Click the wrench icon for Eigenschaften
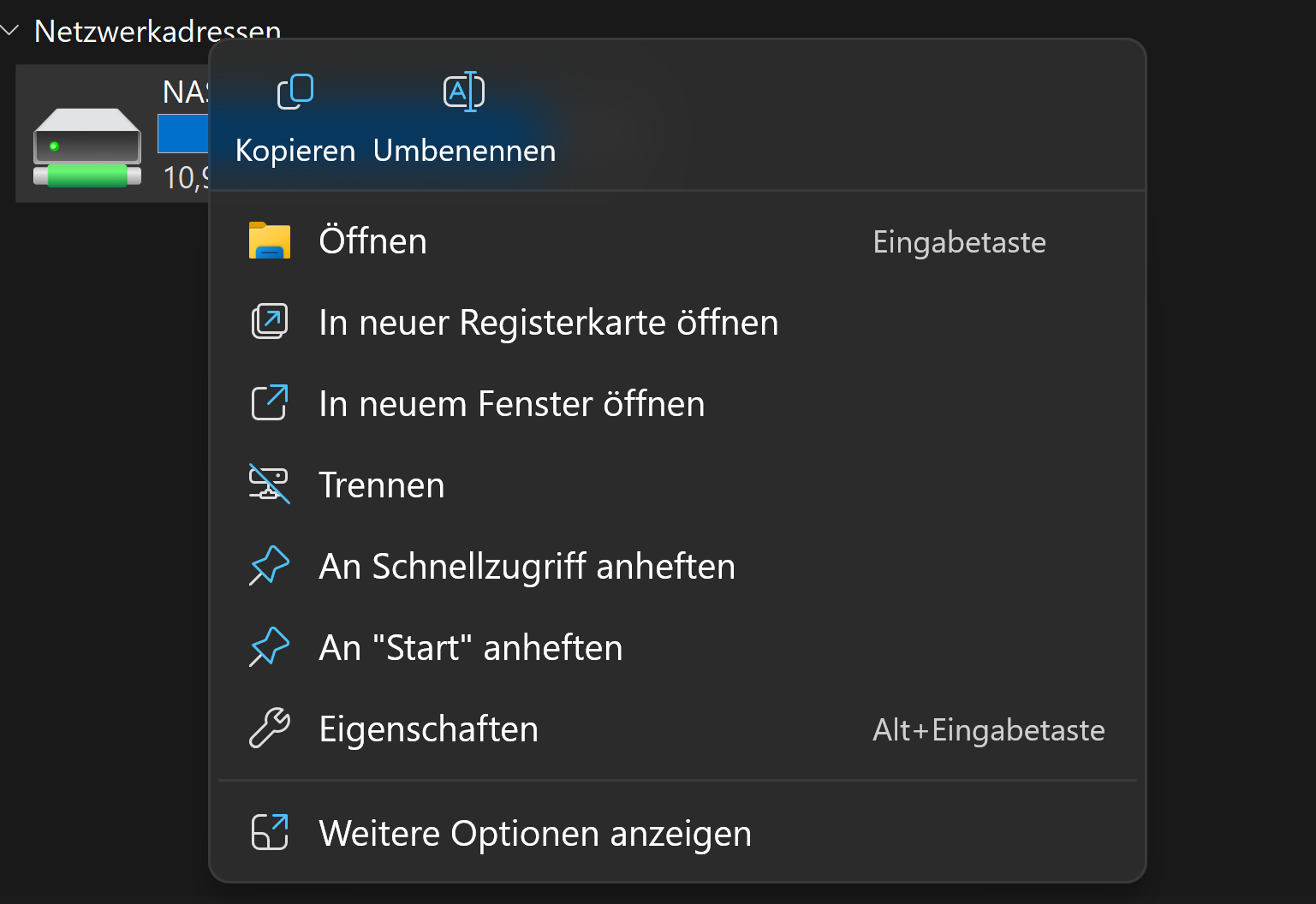This screenshot has height=904, width=1316. click(270, 729)
